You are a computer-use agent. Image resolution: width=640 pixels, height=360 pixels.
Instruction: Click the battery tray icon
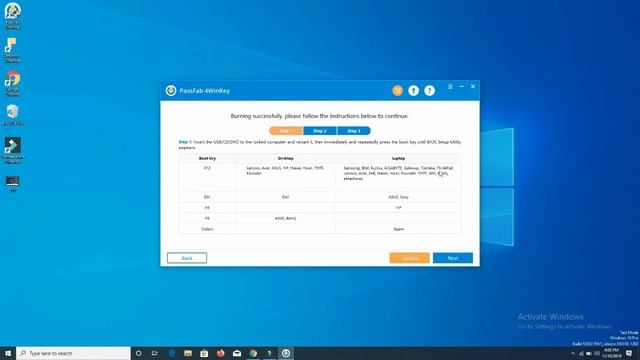point(589,353)
